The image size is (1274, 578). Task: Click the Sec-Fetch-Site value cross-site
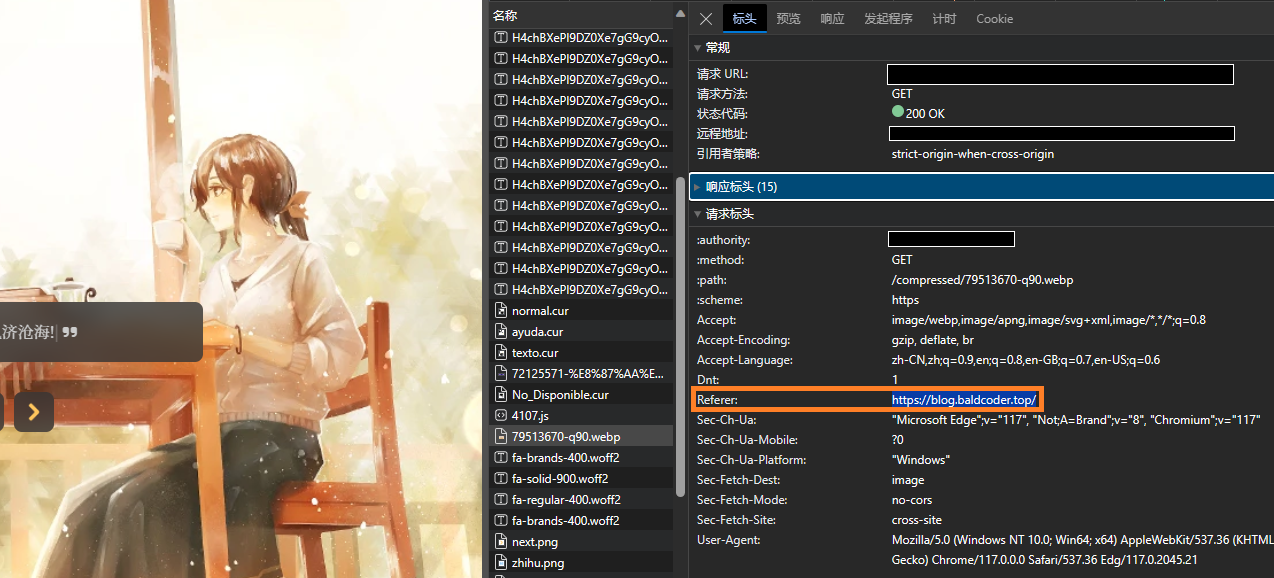(916, 520)
